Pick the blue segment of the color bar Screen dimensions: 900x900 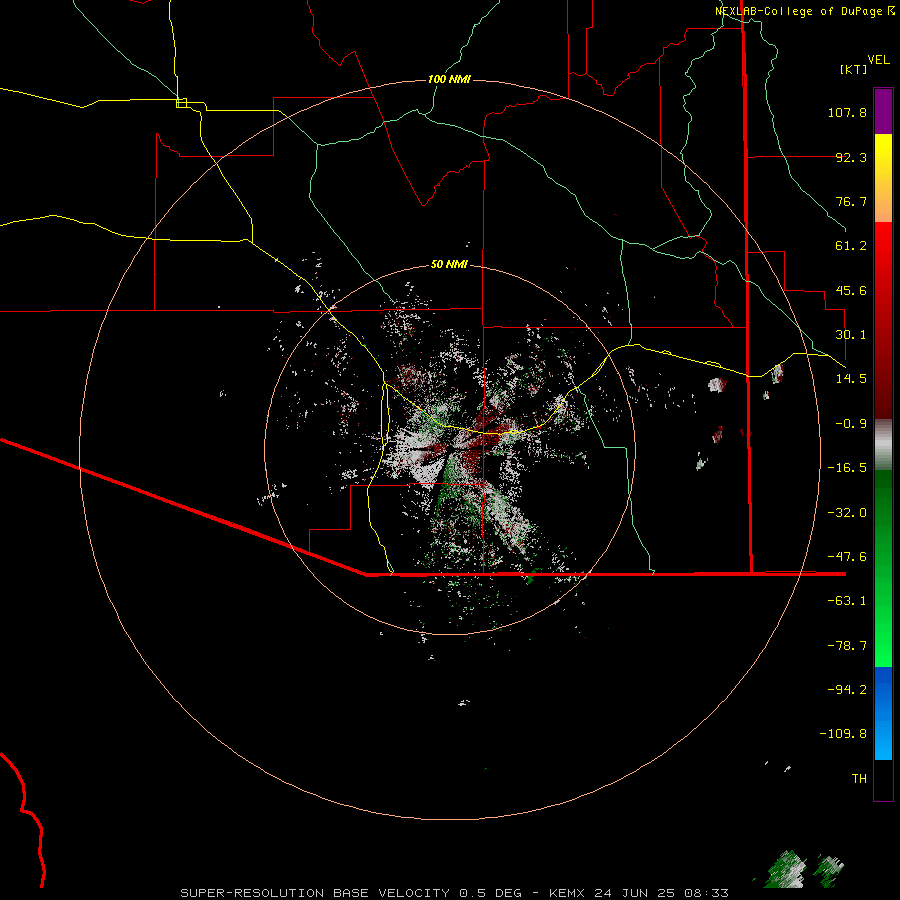[883, 713]
